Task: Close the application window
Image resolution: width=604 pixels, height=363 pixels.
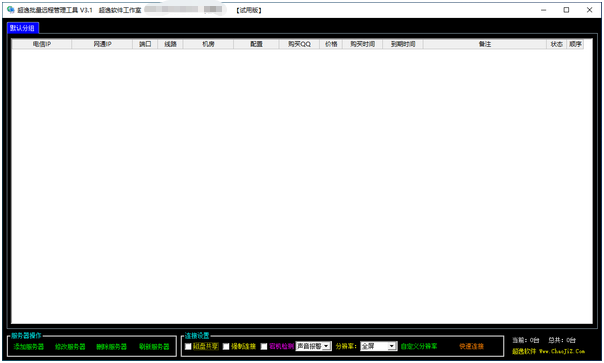Action: (x=589, y=10)
